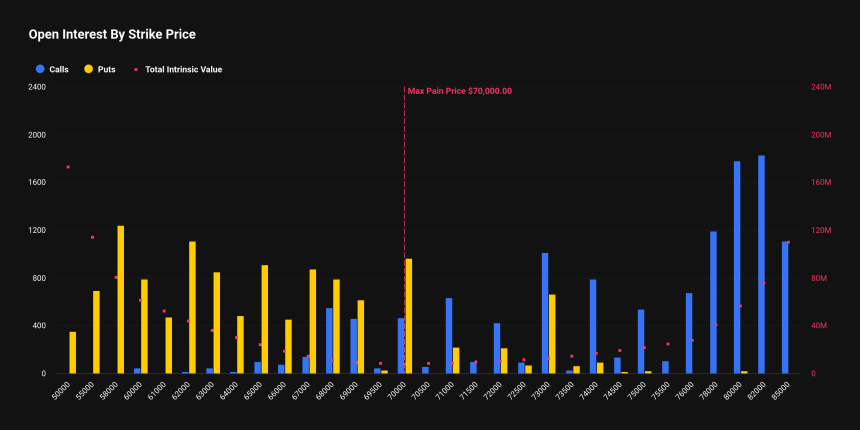Click the blue call bar at 85000 strike
Viewport: 860px width, 430px height.
pyautogui.click(x=785, y=307)
